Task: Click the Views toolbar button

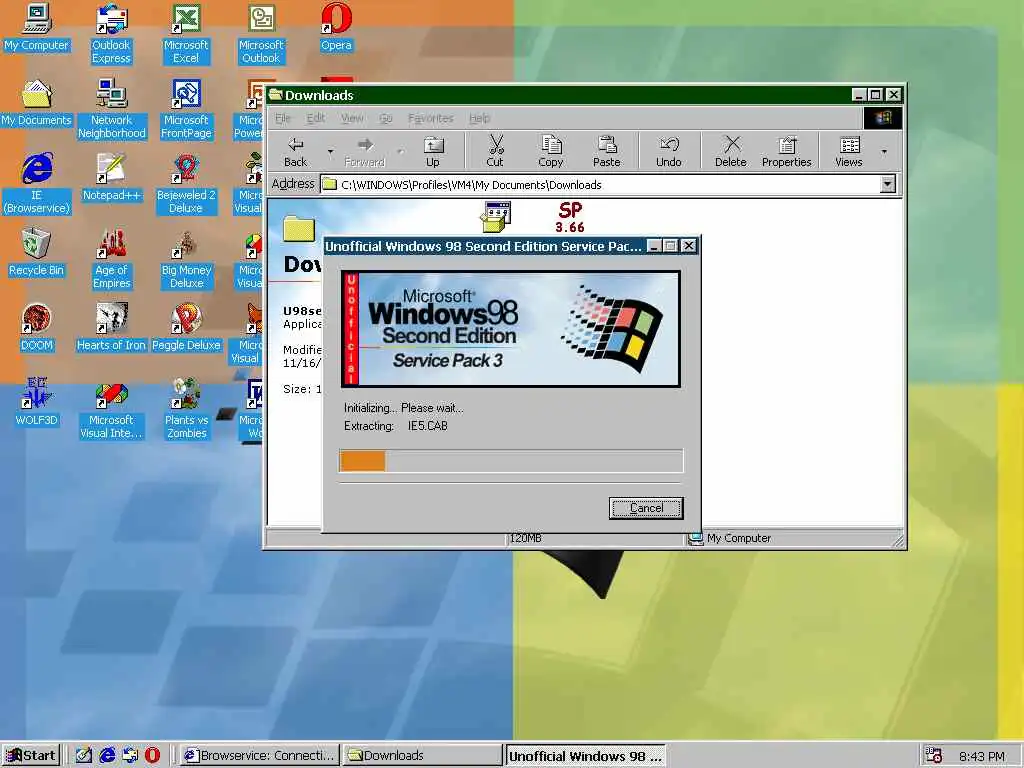Action: click(849, 152)
